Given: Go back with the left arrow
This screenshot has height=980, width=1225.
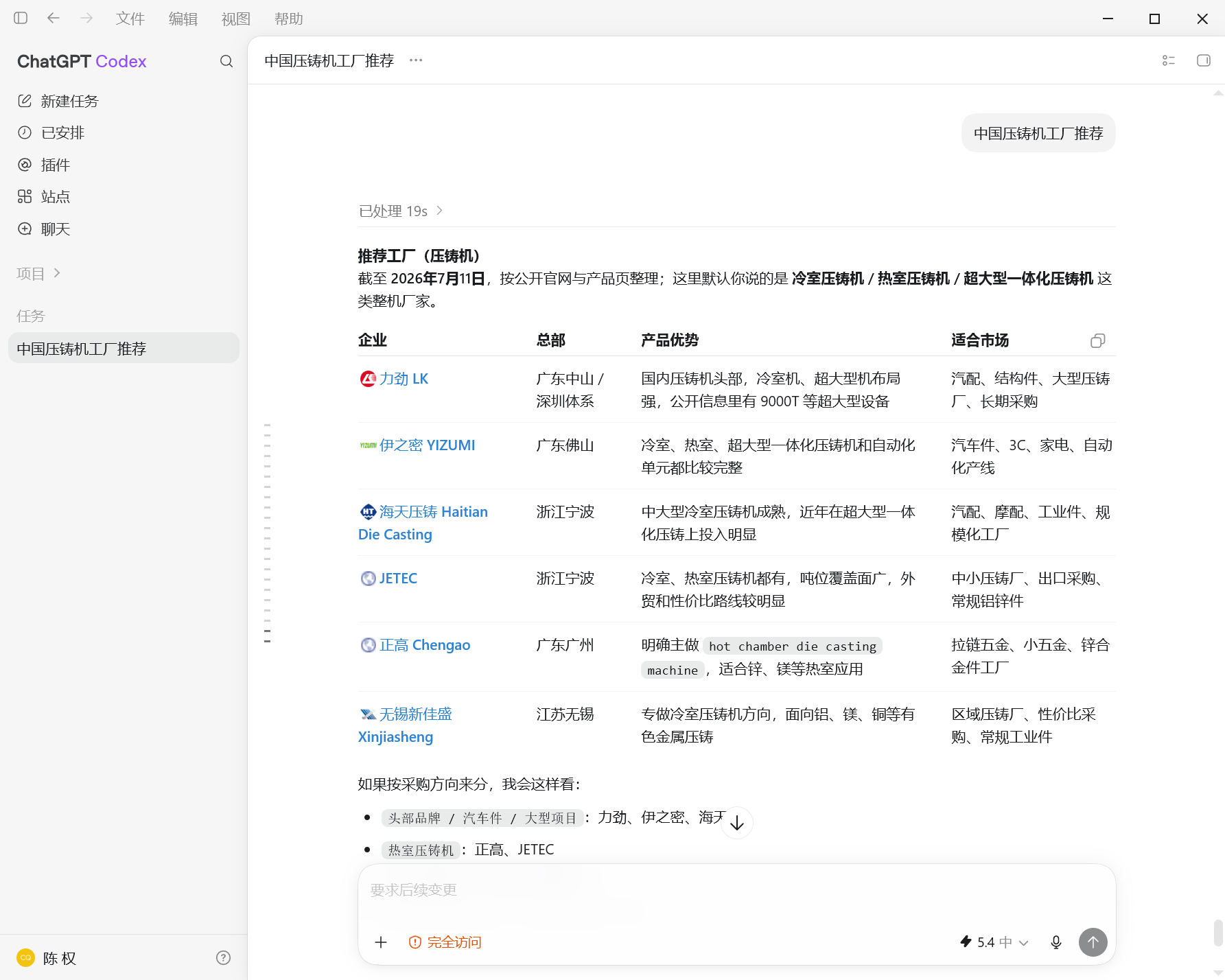Looking at the screenshot, I should 54,18.
